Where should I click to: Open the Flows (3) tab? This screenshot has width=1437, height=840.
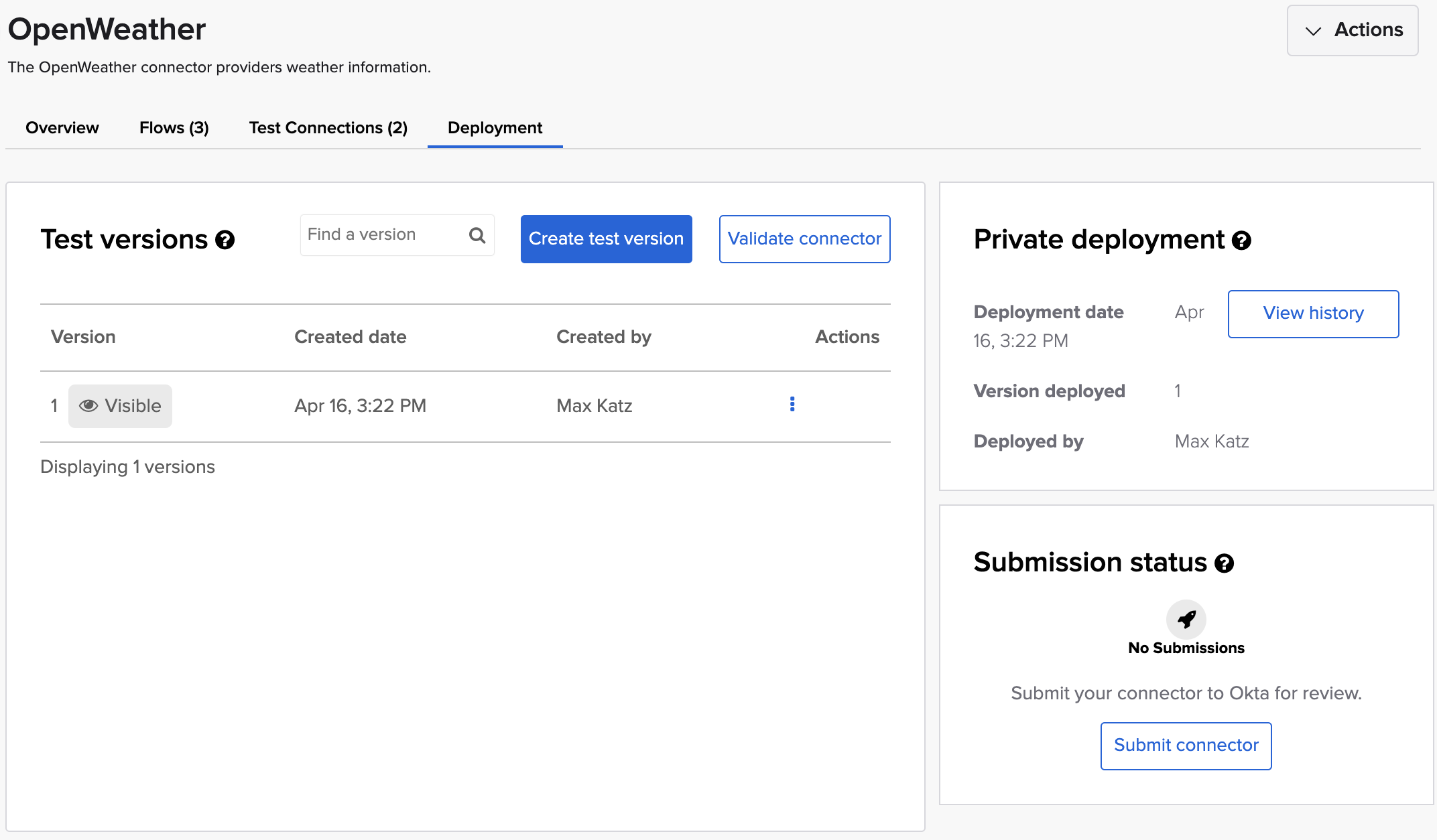pos(174,128)
